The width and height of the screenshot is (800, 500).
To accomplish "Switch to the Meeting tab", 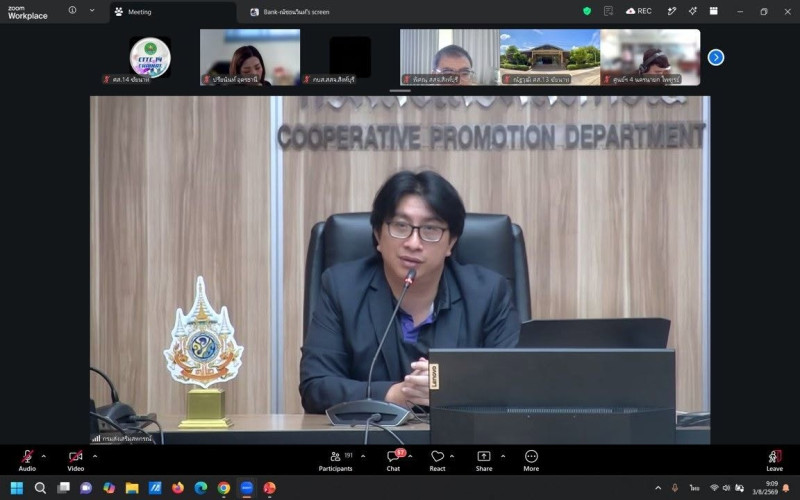I will [173, 12].
